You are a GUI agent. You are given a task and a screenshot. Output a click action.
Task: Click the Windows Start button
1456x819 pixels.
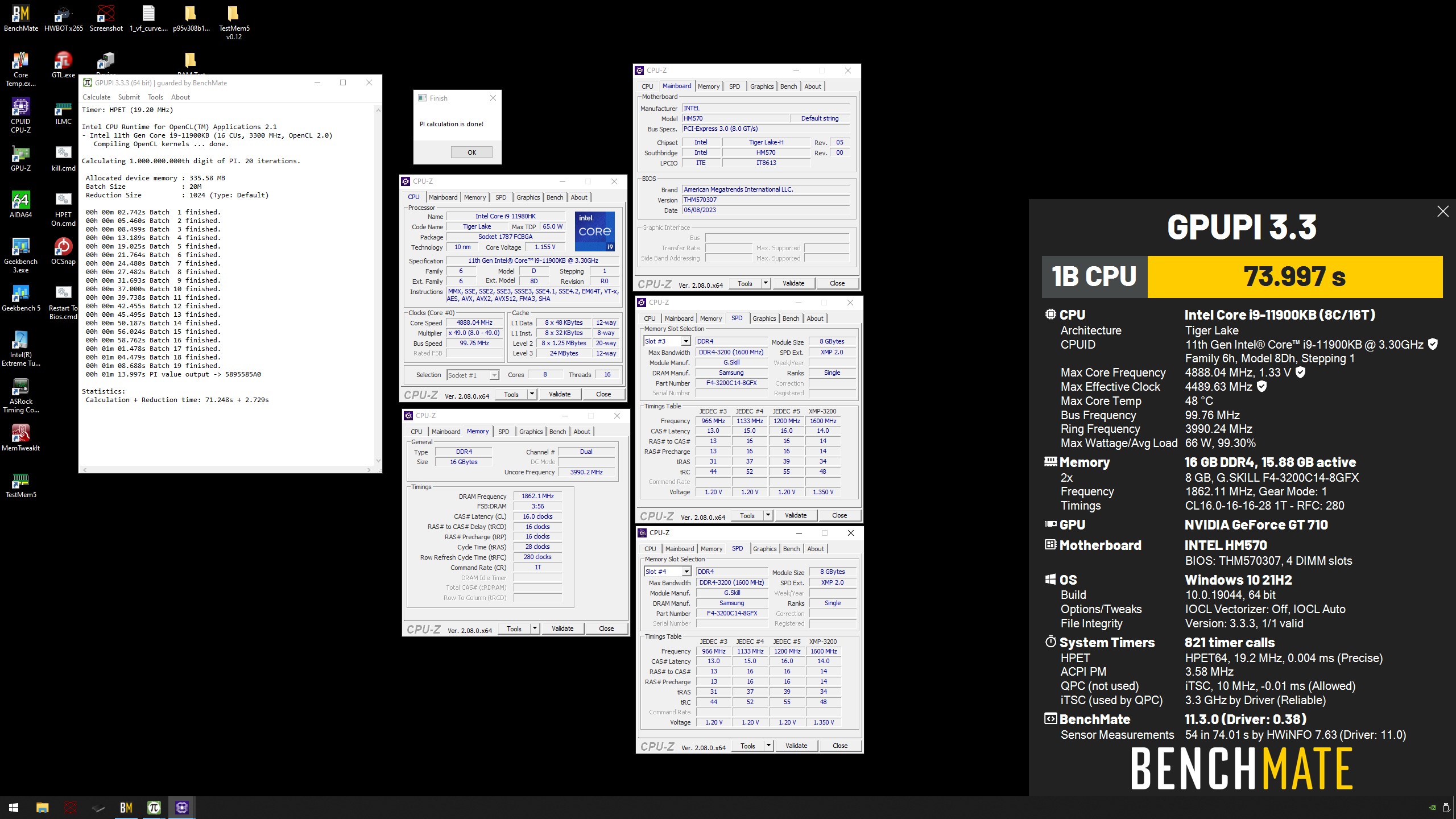[x=14, y=807]
